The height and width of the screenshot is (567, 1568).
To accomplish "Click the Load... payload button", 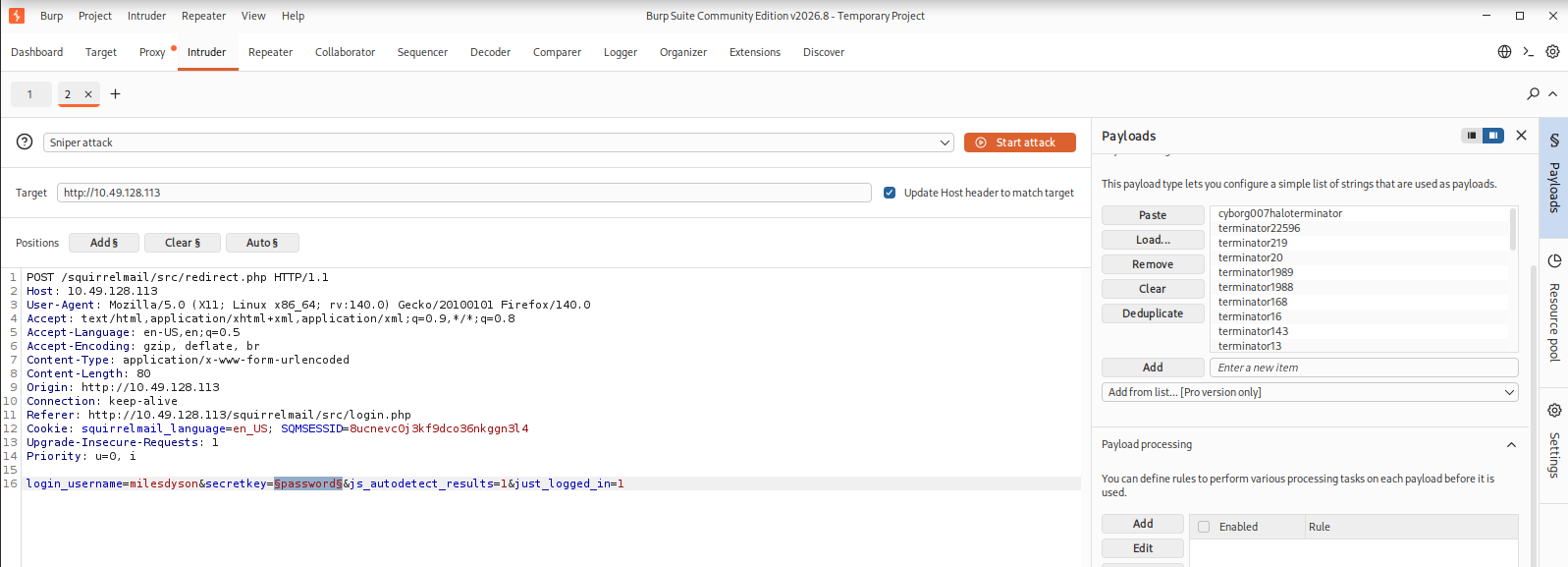I will [1153, 240].
